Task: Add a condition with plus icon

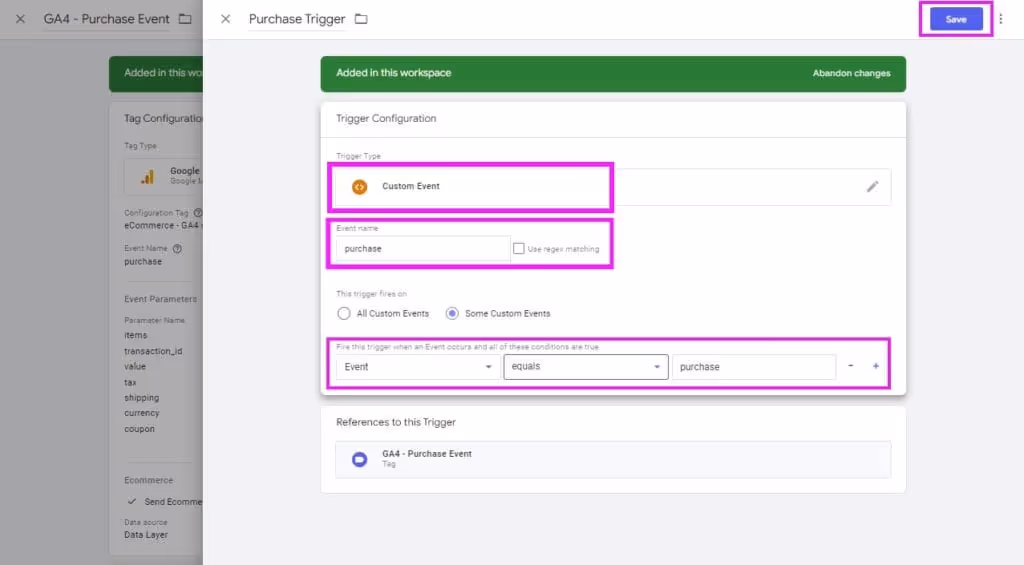Action: pos(876,366)
